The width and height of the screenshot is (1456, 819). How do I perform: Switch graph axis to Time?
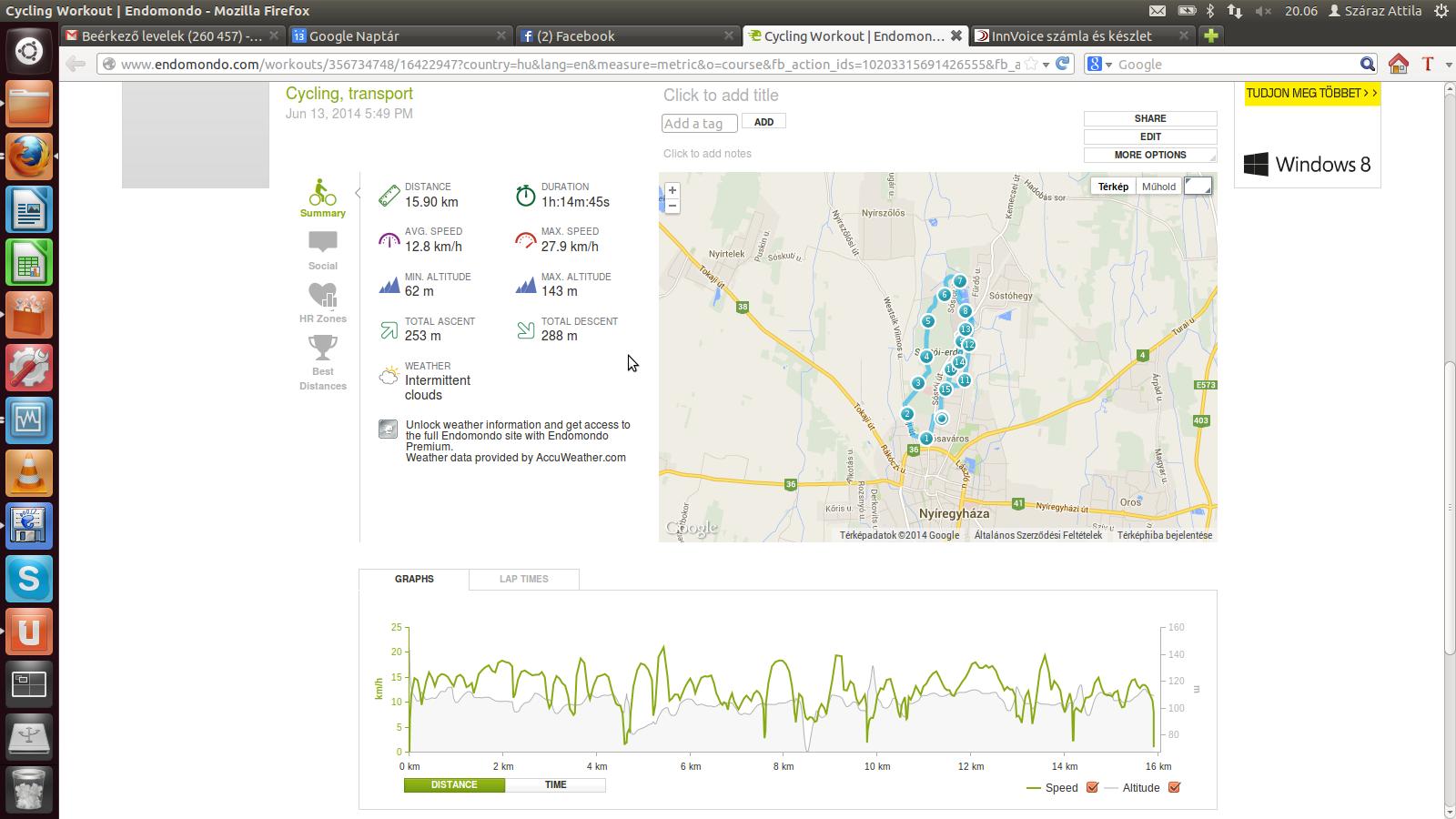tap(555, 784)
